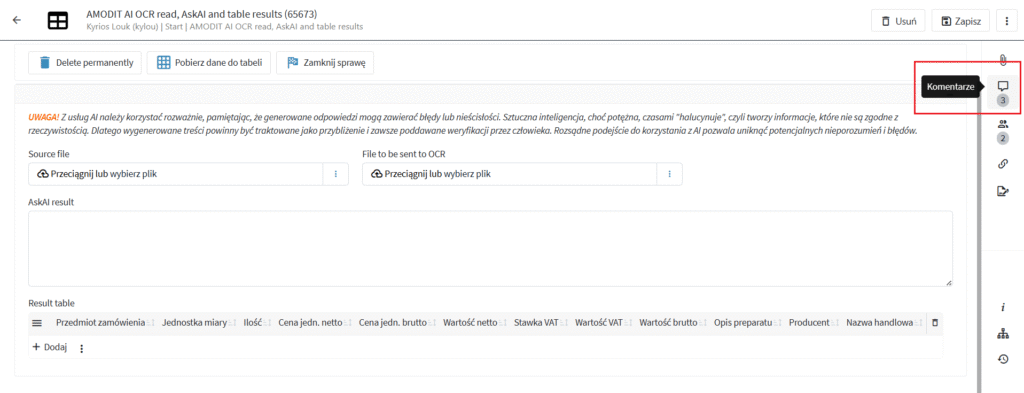Show case information italic i icon
The width and height of the screenshot is (1024, 393).
click(x=1003, y=307)
